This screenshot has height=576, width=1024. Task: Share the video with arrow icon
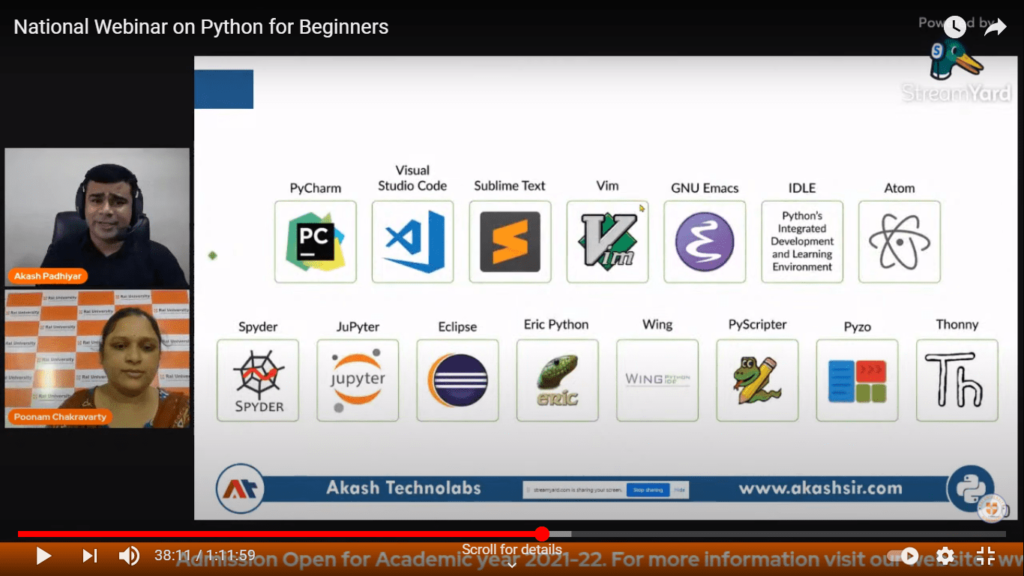click(x=995, y=27)
